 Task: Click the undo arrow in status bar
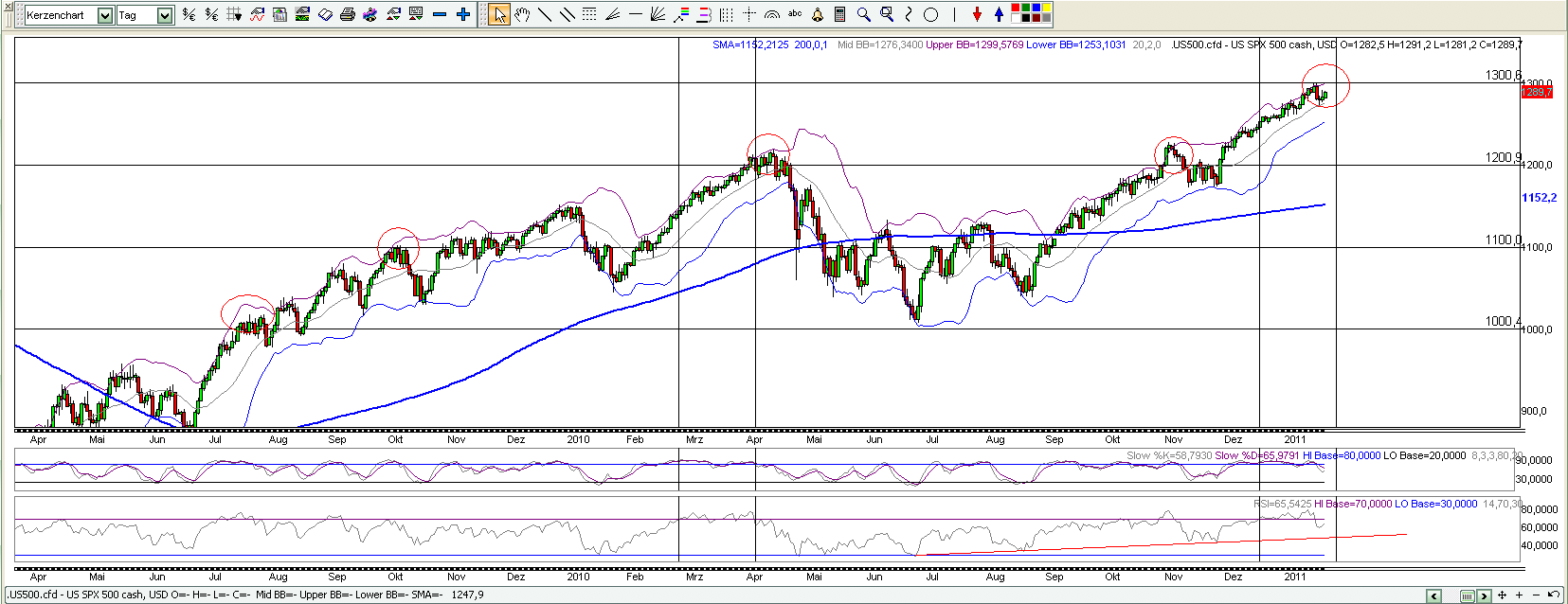1553,595
